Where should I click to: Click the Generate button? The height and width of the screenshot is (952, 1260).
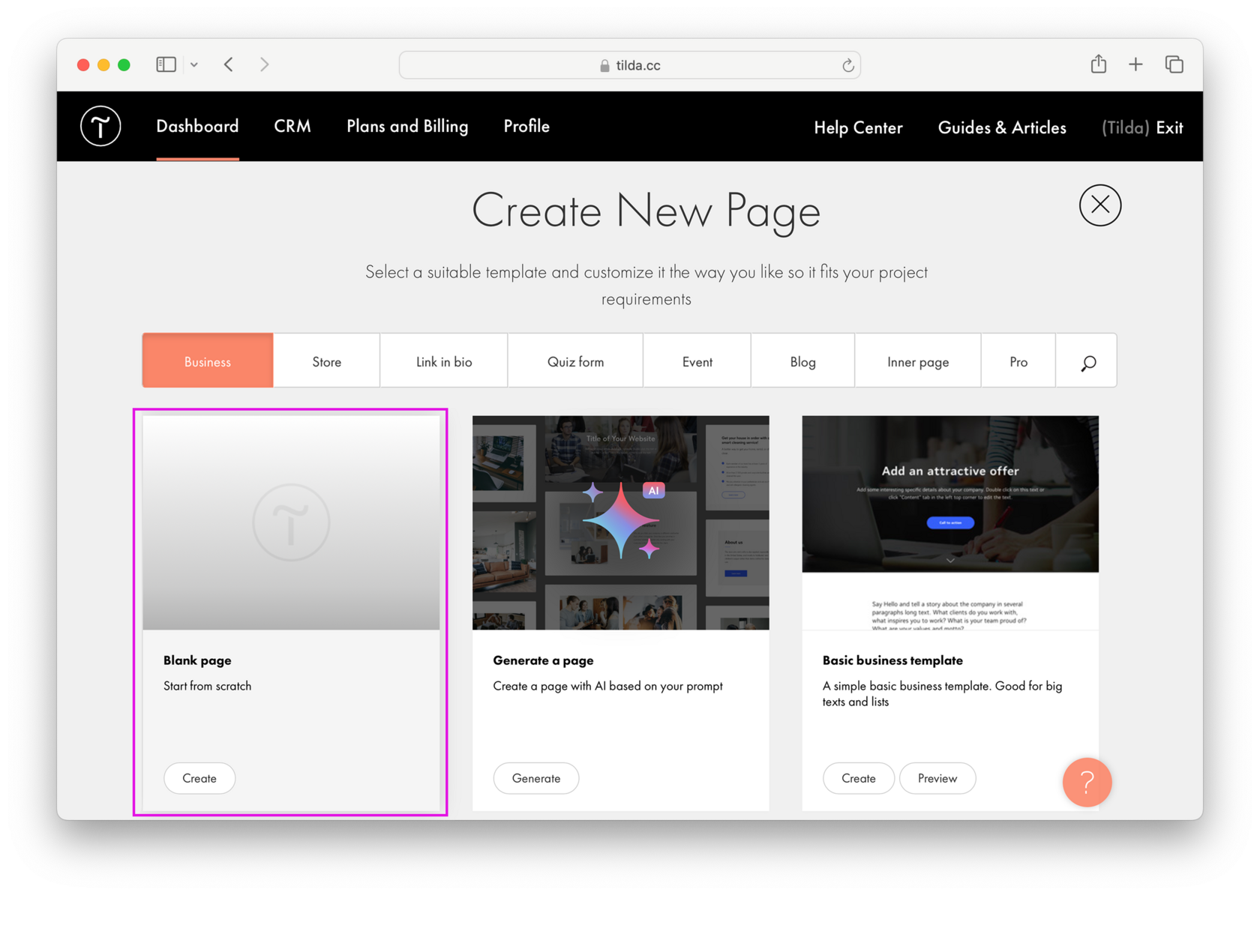click(536, 778)
